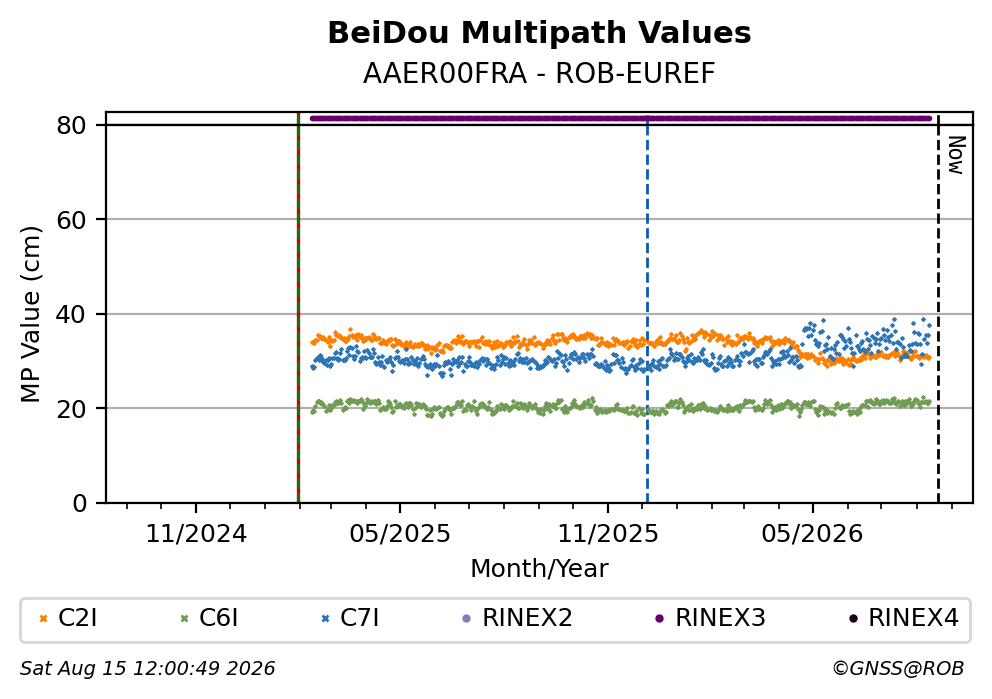Click the C2I orange legend marker
Screen dimensions: 992x699
pos(44,619)
